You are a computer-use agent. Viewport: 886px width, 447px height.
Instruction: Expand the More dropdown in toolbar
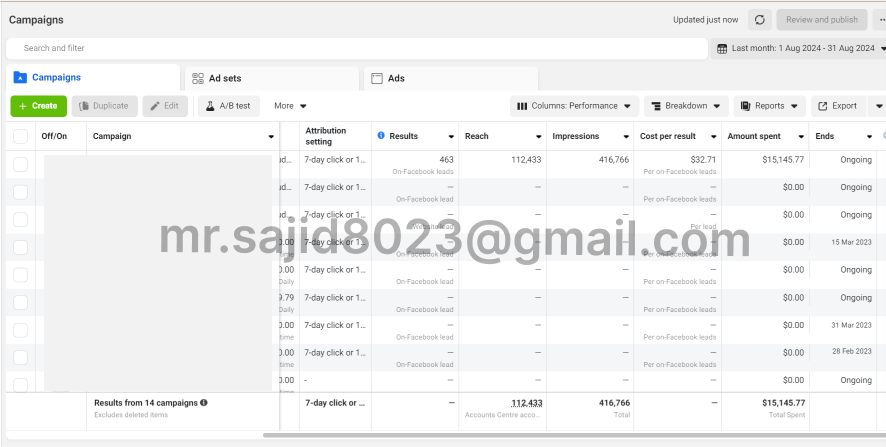290,106
